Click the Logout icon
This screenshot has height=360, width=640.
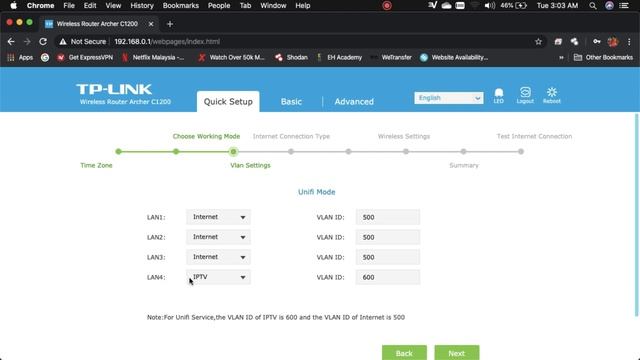click(x=525, y=96)
